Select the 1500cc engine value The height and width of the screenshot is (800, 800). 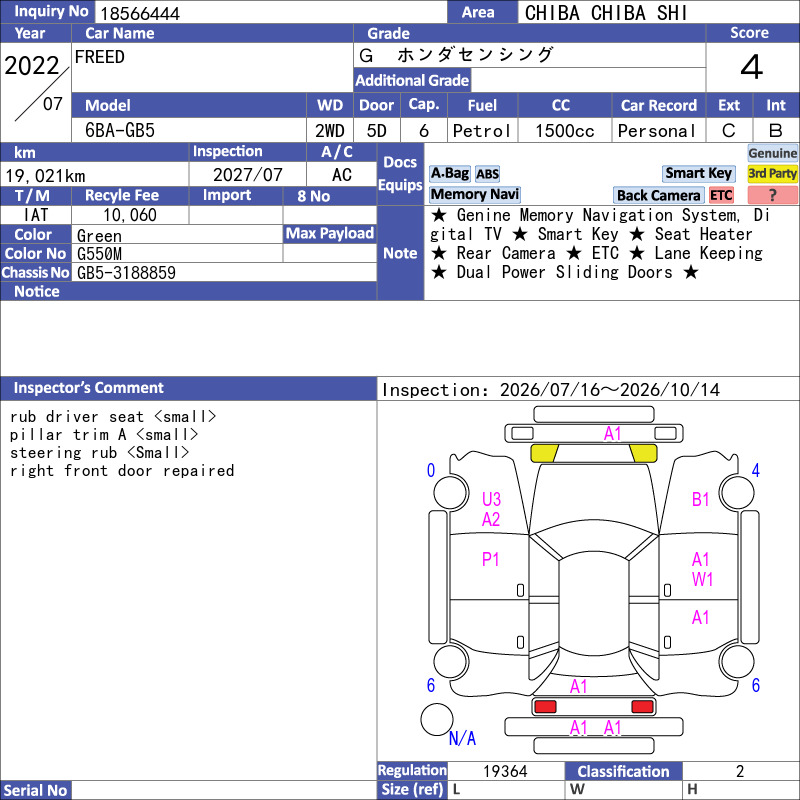[x=564, y=131]
